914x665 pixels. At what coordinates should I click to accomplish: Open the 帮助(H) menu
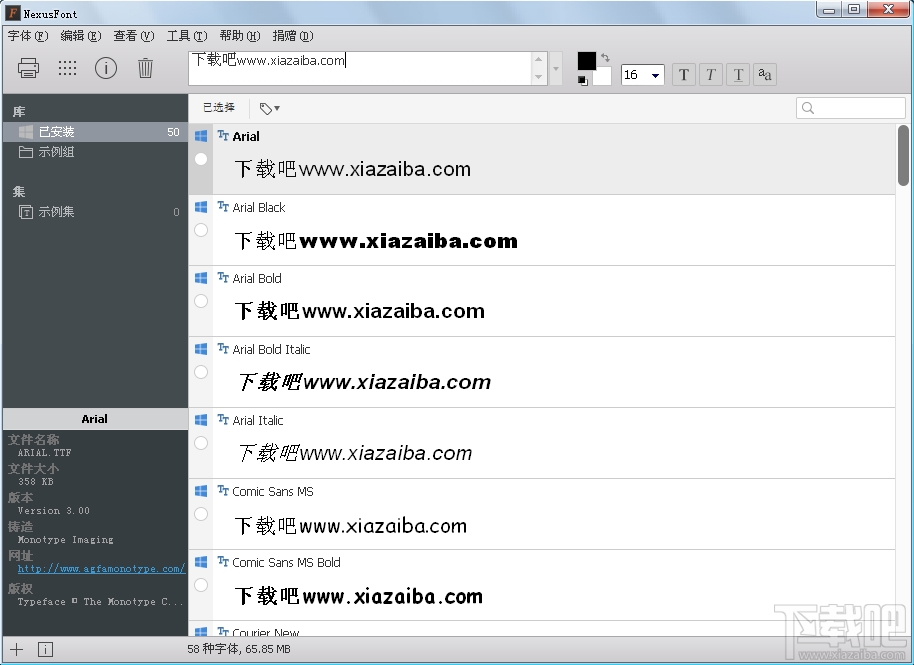pos(240,36)
